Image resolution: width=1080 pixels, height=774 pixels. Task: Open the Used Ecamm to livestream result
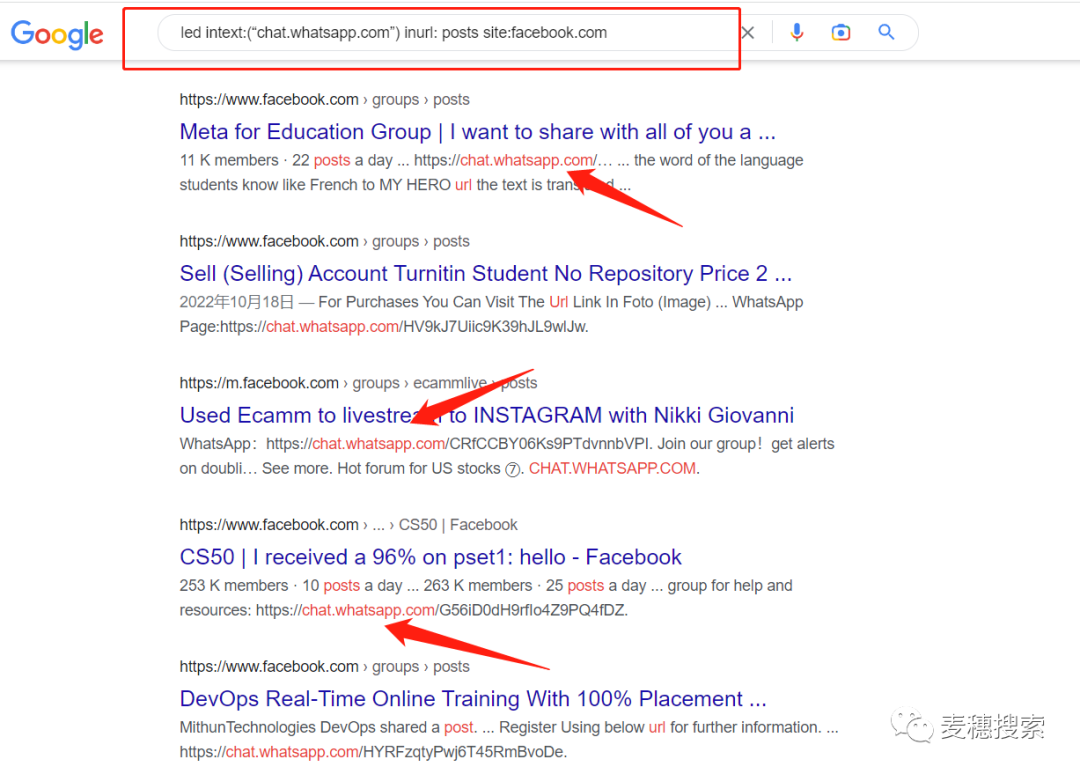(x=486, y=415)
